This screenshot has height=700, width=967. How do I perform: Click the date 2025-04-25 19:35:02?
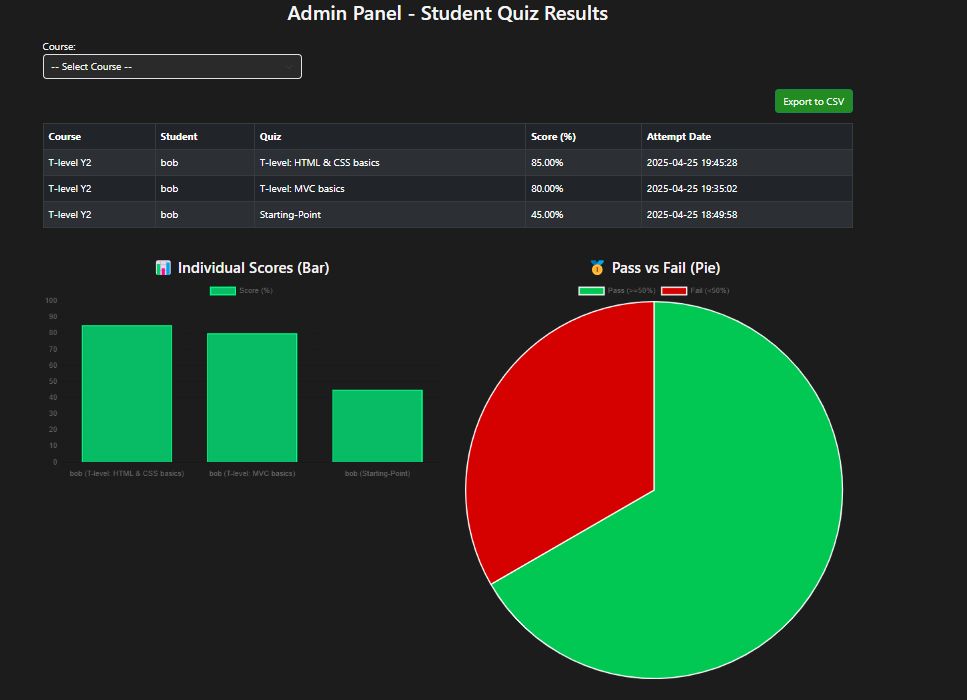tap(692, 189)
